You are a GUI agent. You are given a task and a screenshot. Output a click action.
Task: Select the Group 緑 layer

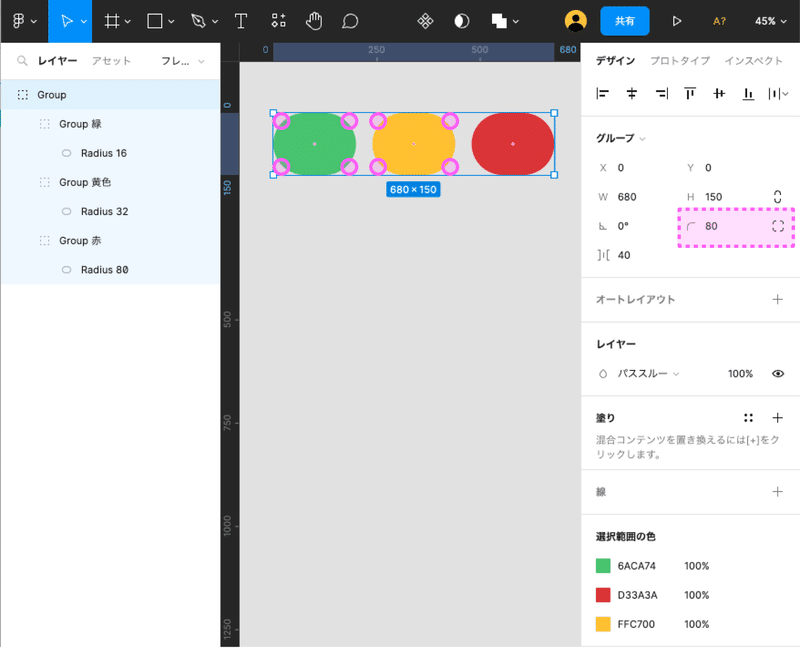(110, 124)
